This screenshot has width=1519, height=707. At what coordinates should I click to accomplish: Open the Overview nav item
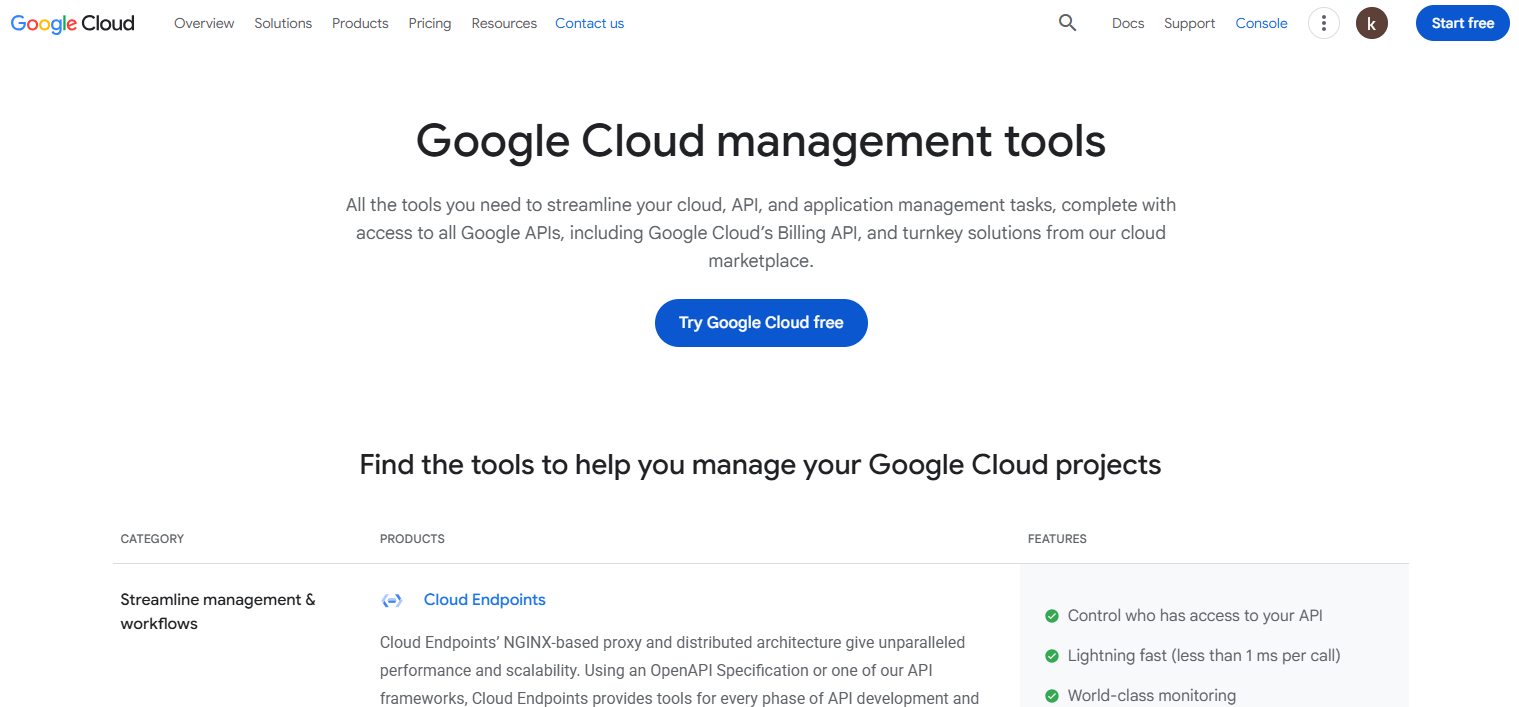pyautogui.click(x=204, y=23)
